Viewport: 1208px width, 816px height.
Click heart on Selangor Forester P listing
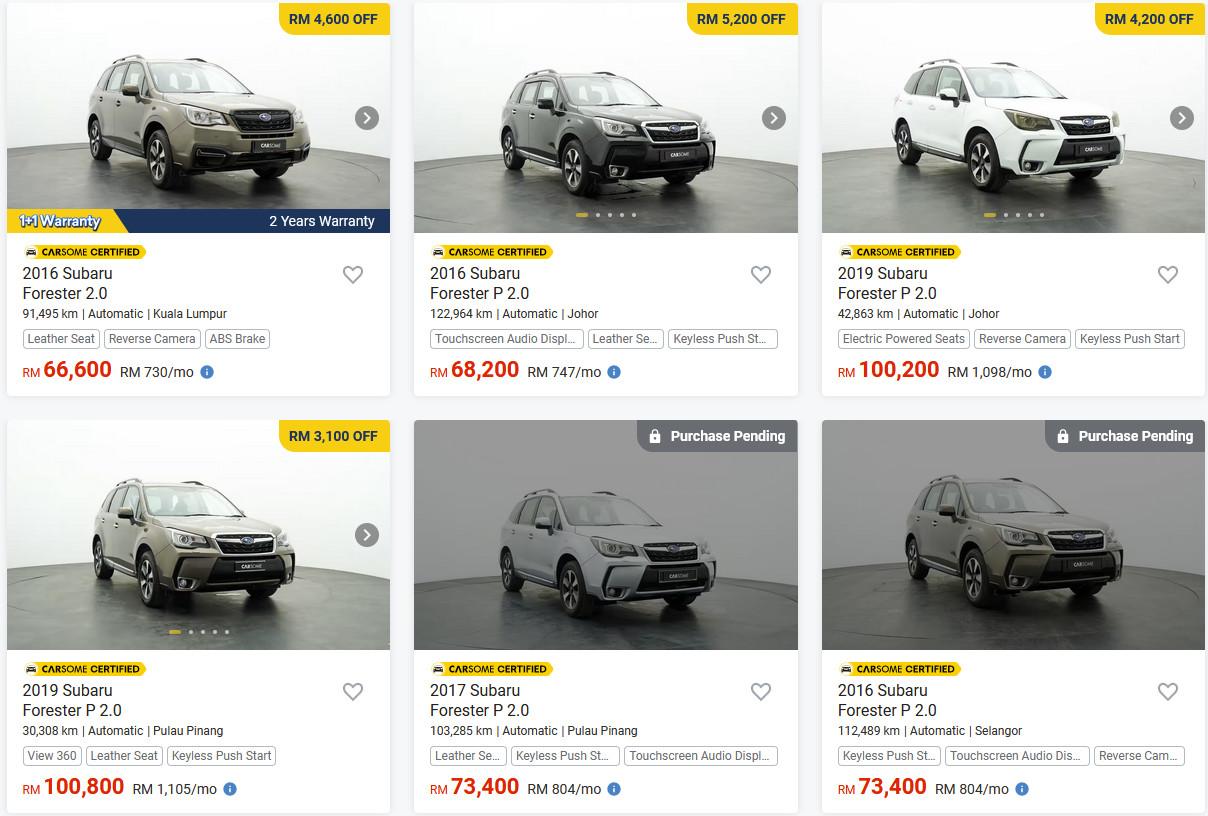click(x=1168, y=692)
